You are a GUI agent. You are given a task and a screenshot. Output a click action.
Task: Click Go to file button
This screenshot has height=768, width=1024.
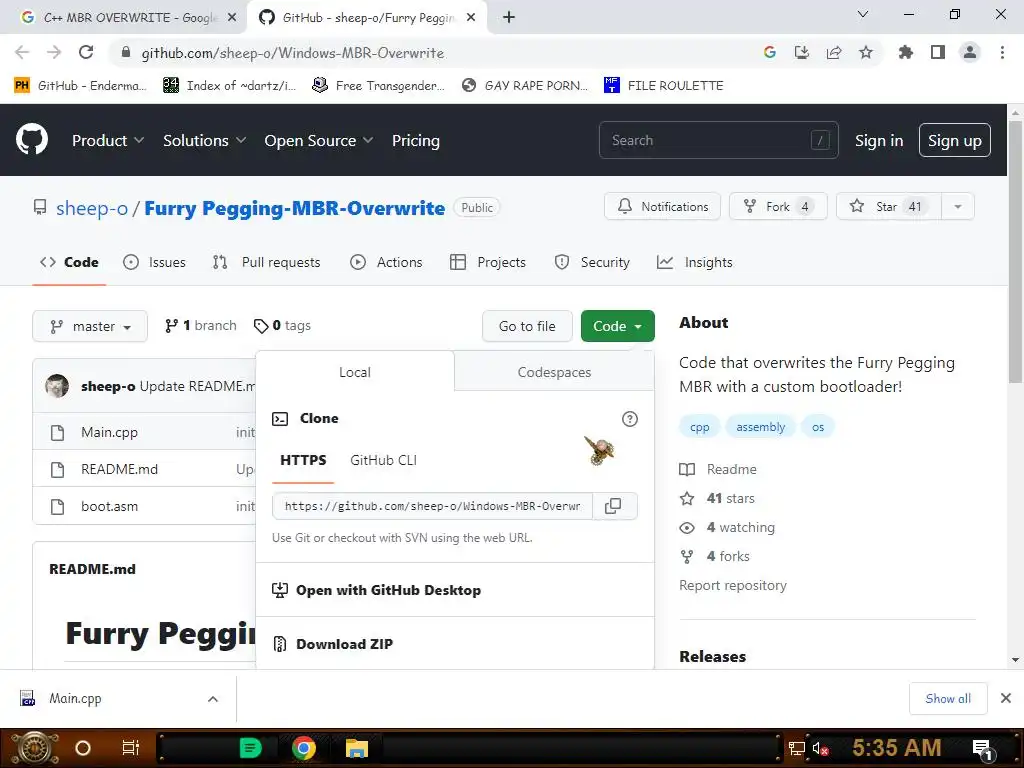pyautogui.click(x=527, y=327)
